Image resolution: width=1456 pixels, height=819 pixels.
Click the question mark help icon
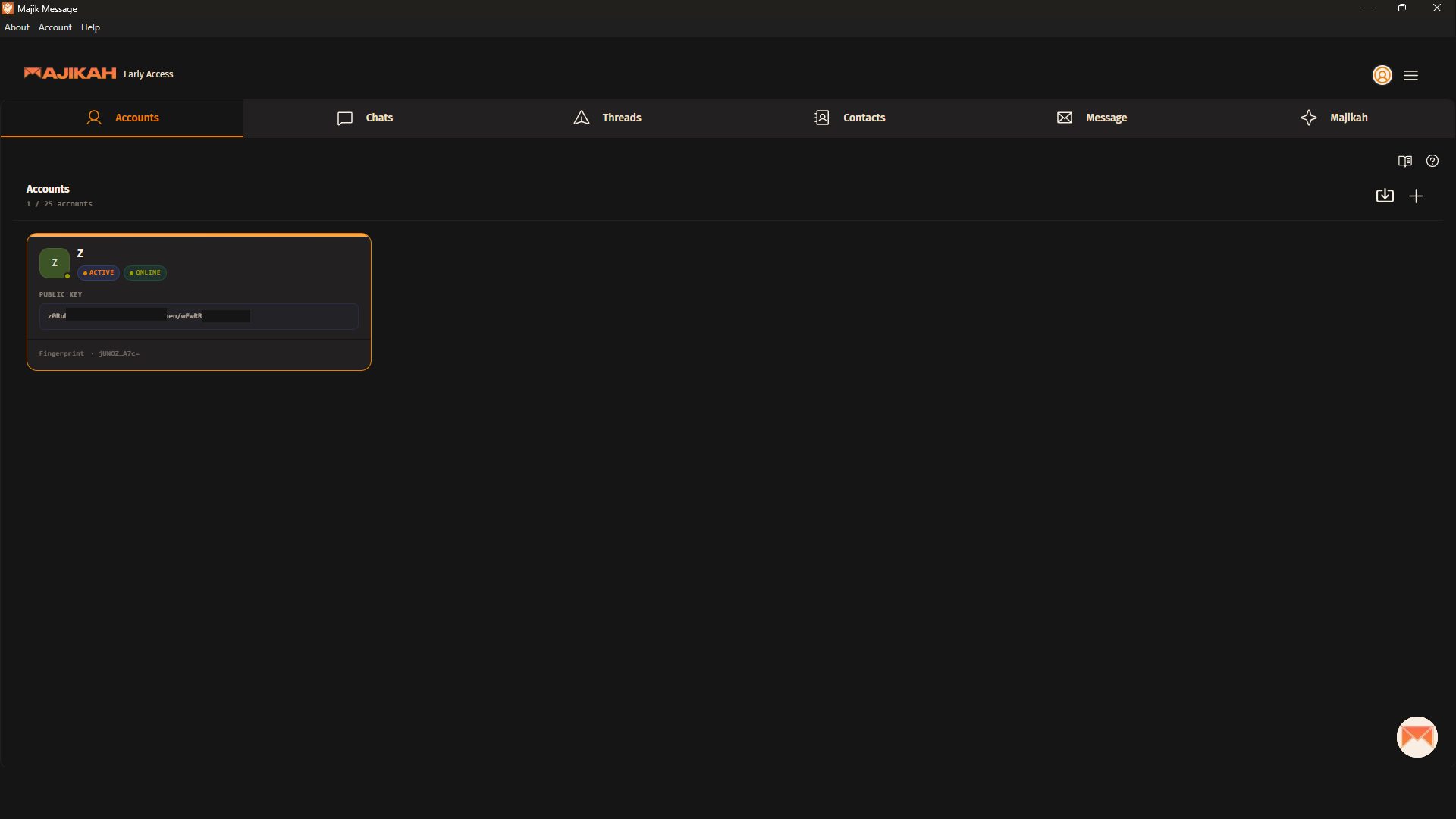(1432, 161)
